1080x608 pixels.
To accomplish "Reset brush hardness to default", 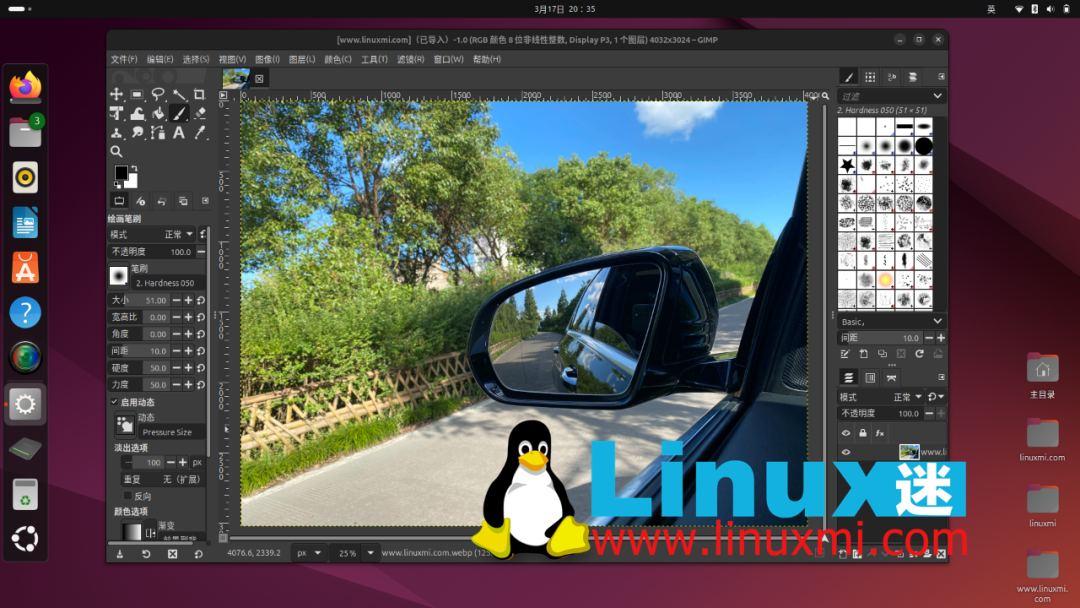I will tap(200, 368).
